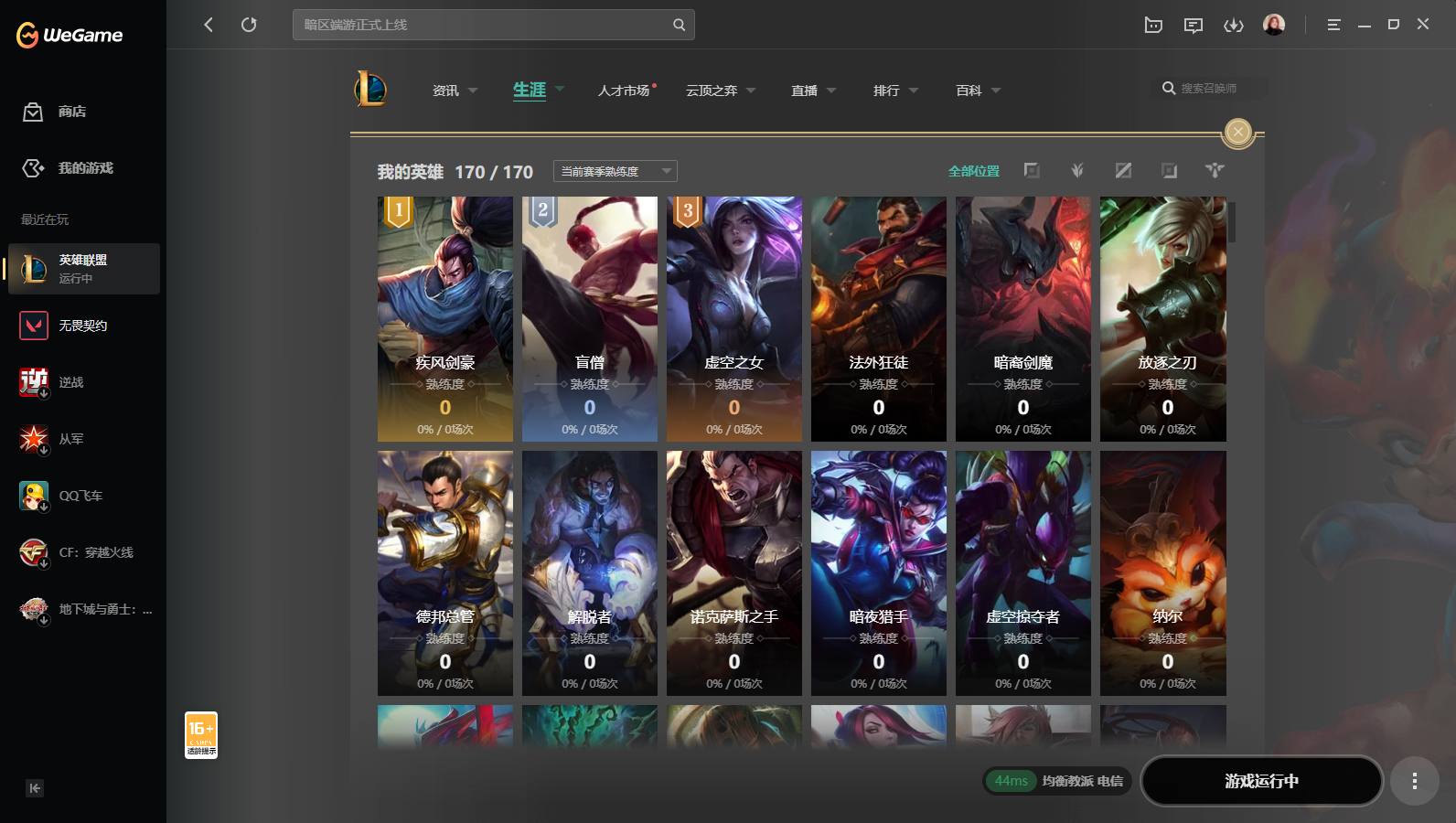This screenshot has height=823, width=1456.
Task: Open the user avatar profile
Action: [x=1274, y=25]
